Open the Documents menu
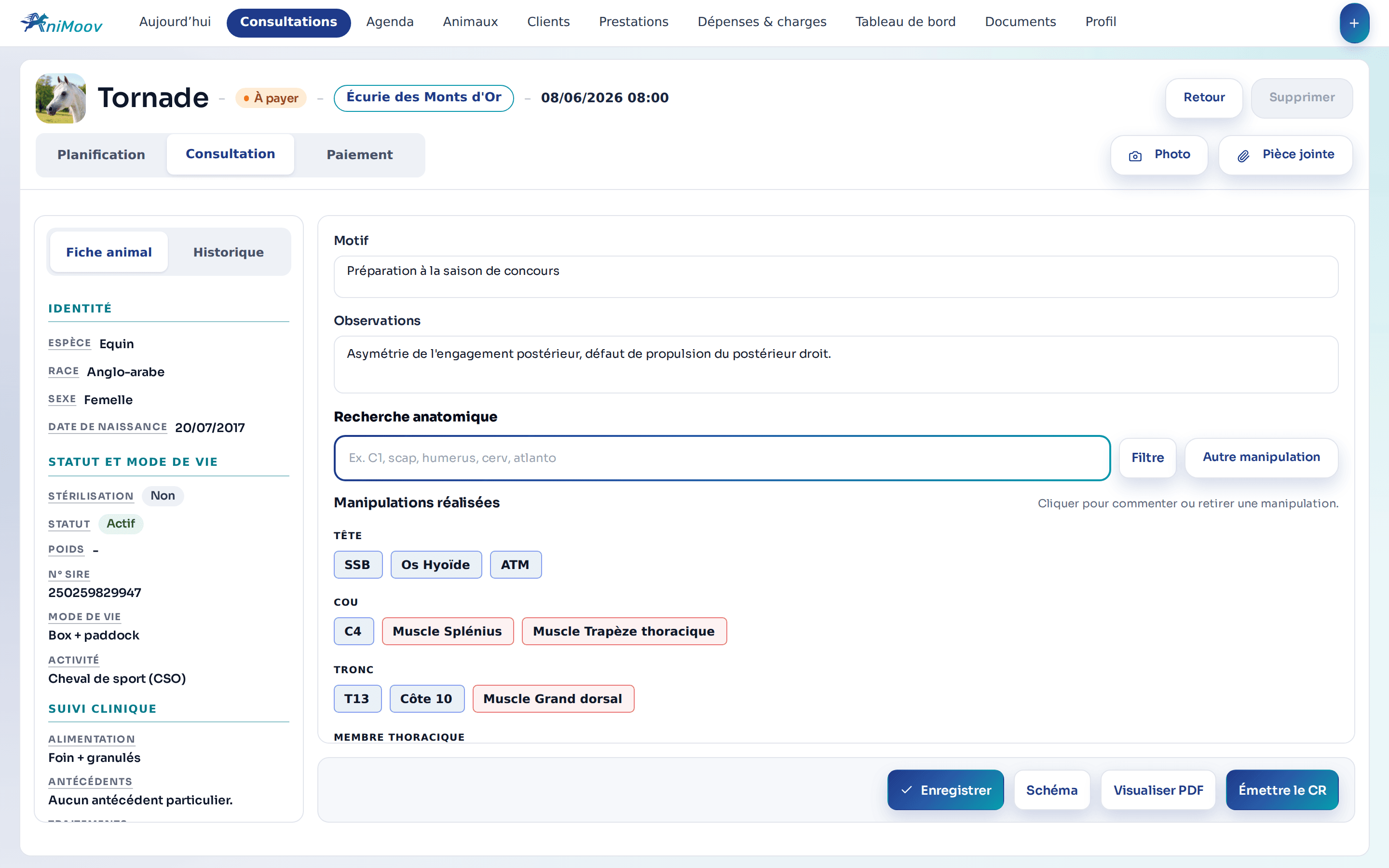The width and height of the screenshot is (1389, 868). [x=1020, y=22]
